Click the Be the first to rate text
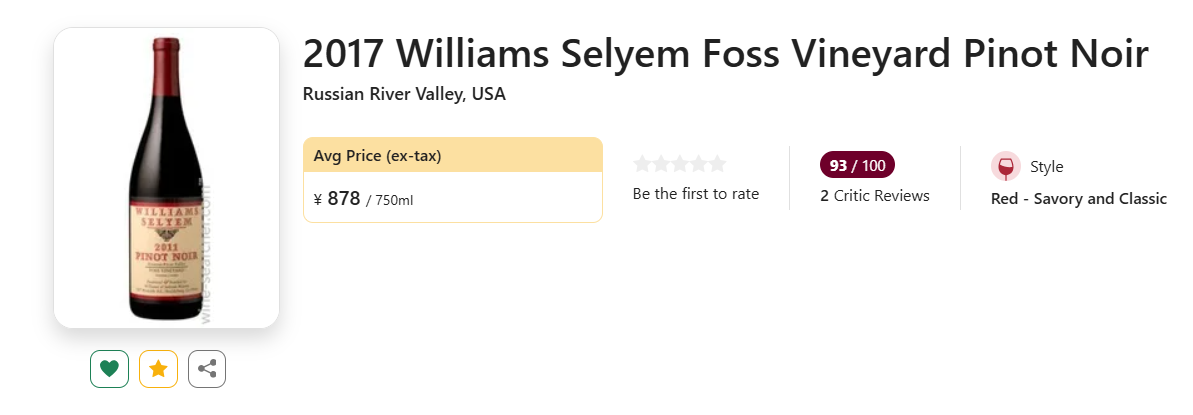 [x=696, y=194]
